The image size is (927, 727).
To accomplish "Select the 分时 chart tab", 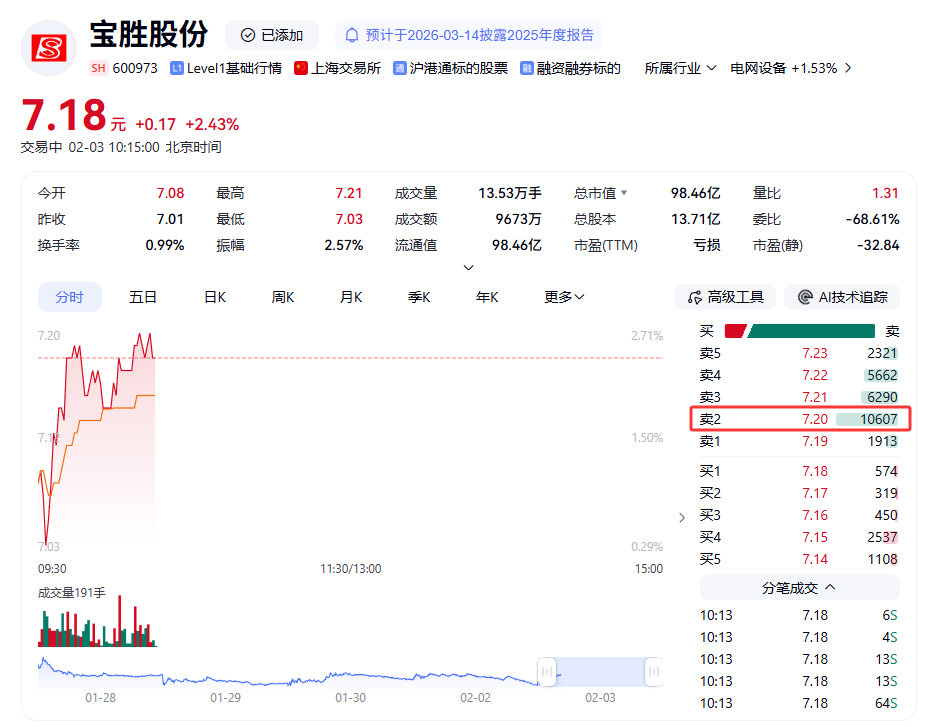I will (70, 297).
